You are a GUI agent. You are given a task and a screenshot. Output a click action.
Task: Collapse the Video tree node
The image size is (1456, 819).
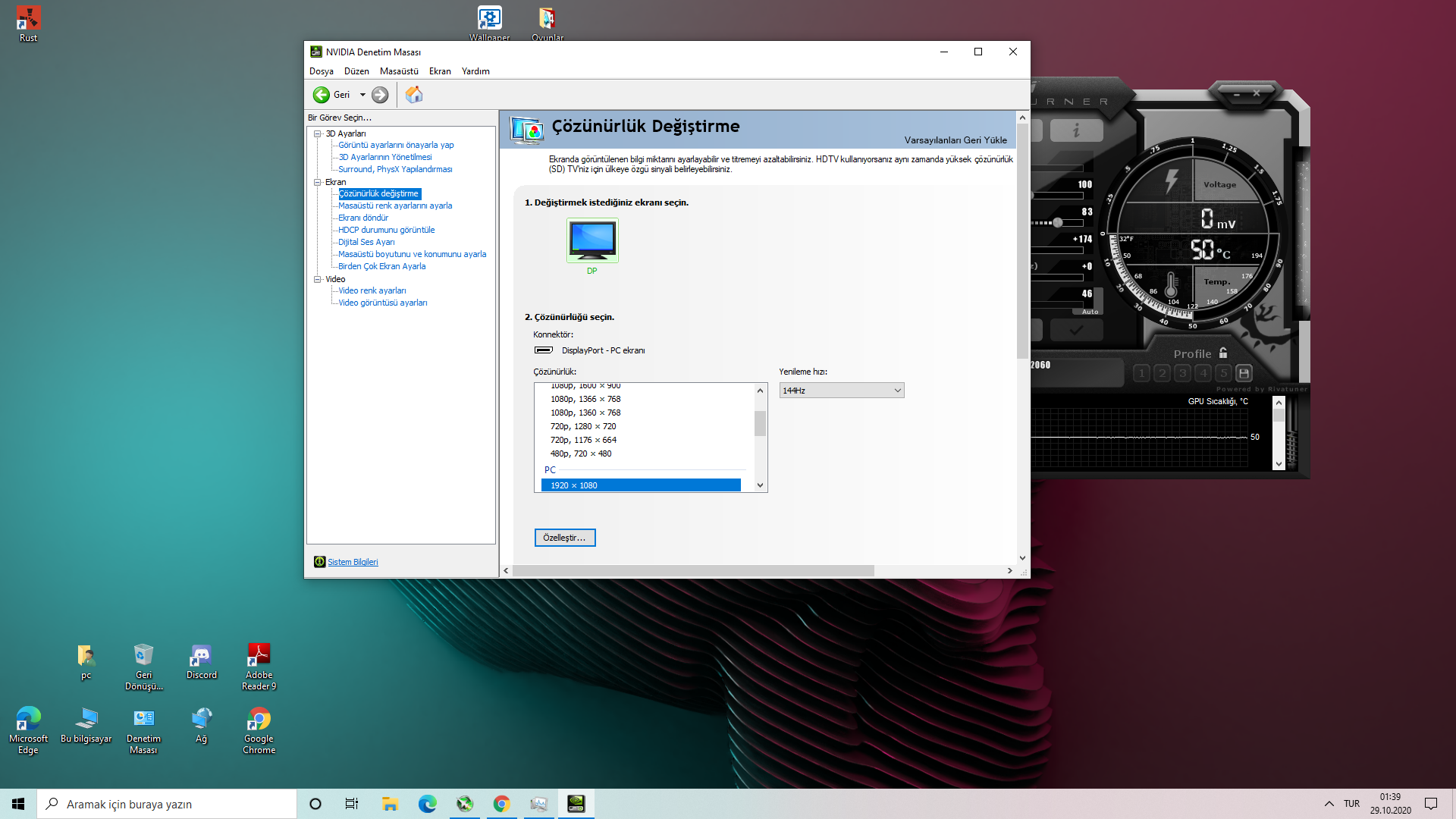pyautogui.click(x=318, y=279)
